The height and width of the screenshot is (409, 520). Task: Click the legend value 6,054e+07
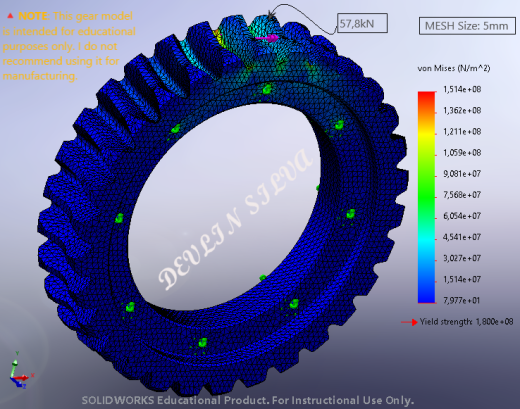(462, 216)
